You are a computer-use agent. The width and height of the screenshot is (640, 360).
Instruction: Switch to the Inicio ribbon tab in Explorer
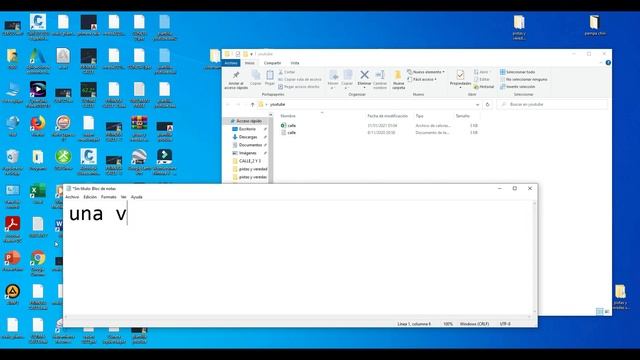[250, 63]
